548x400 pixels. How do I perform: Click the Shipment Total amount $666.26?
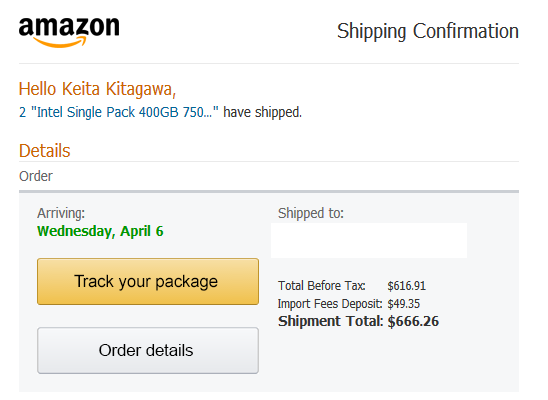(413, 321)
